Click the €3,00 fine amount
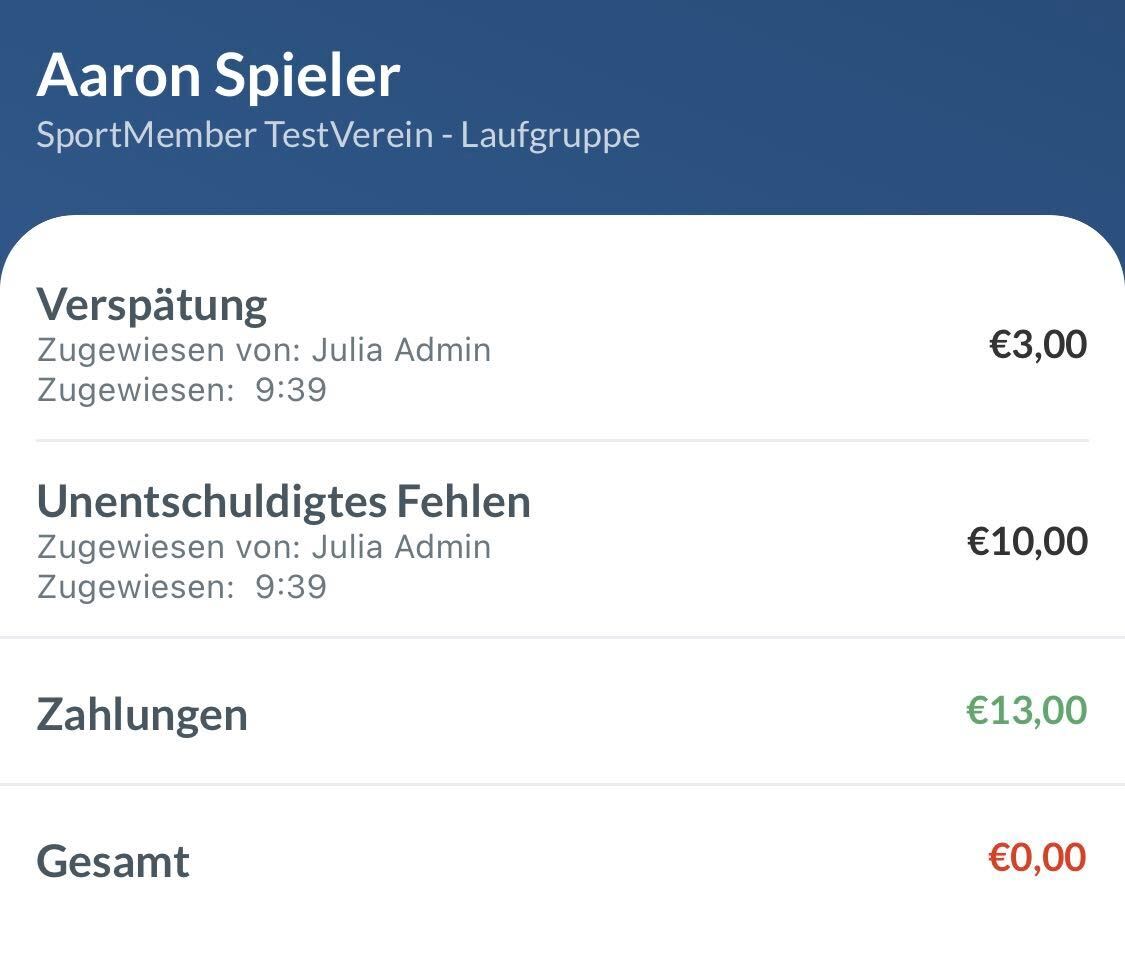 tap(1037, 344)
